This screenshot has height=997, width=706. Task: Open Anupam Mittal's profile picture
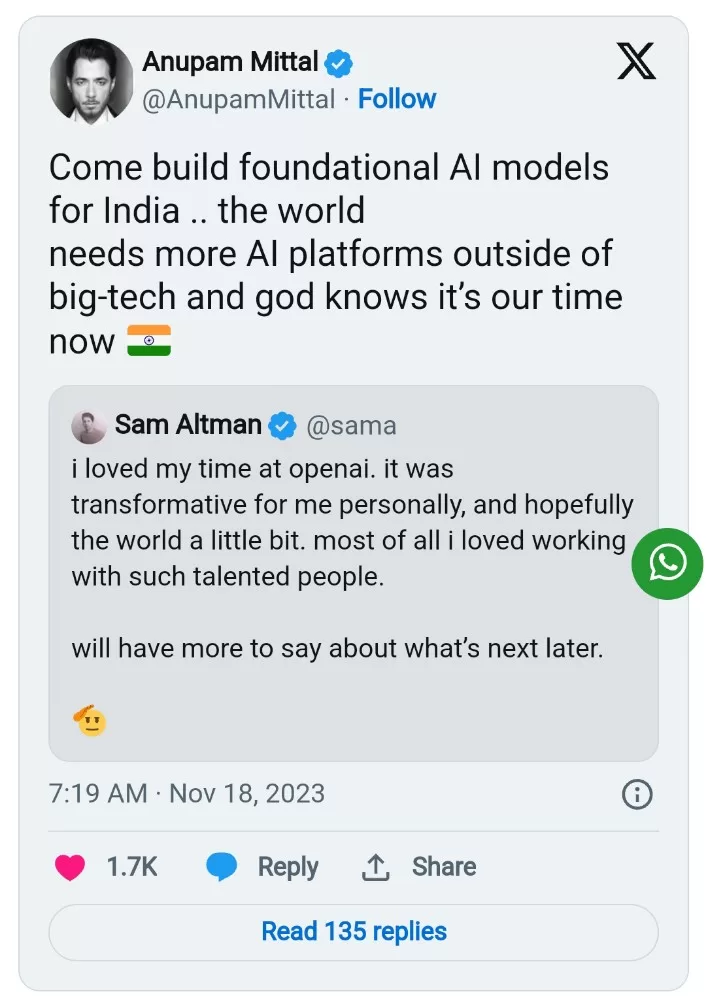(x=91, y=81)
